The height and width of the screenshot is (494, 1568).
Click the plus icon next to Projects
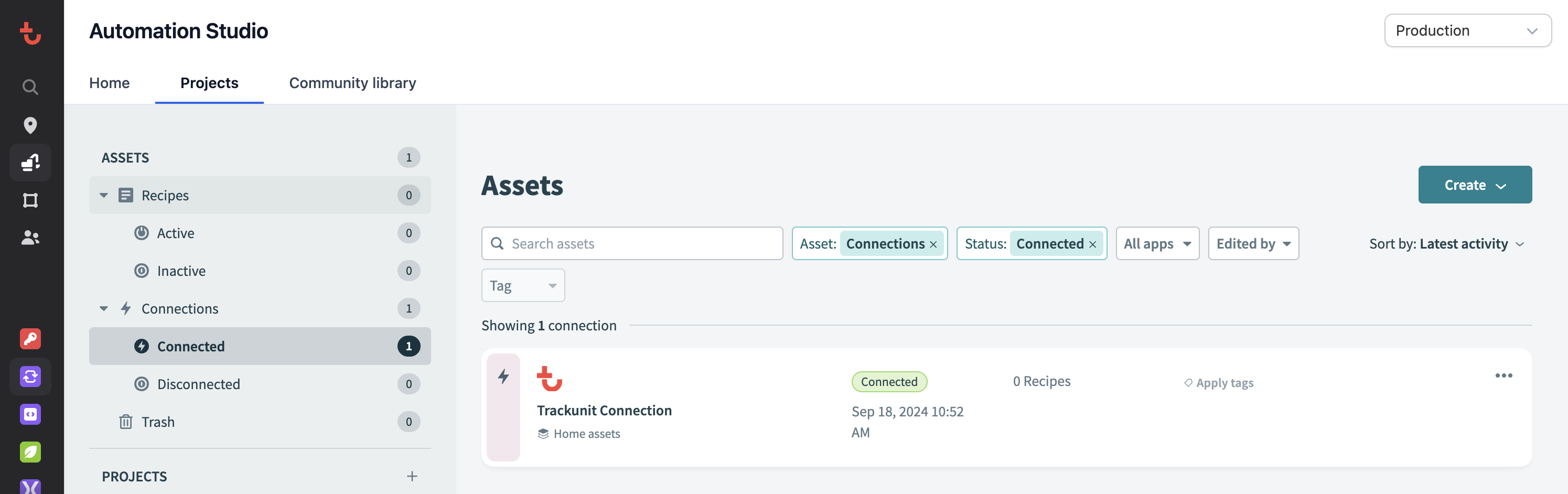click(412, 476)
